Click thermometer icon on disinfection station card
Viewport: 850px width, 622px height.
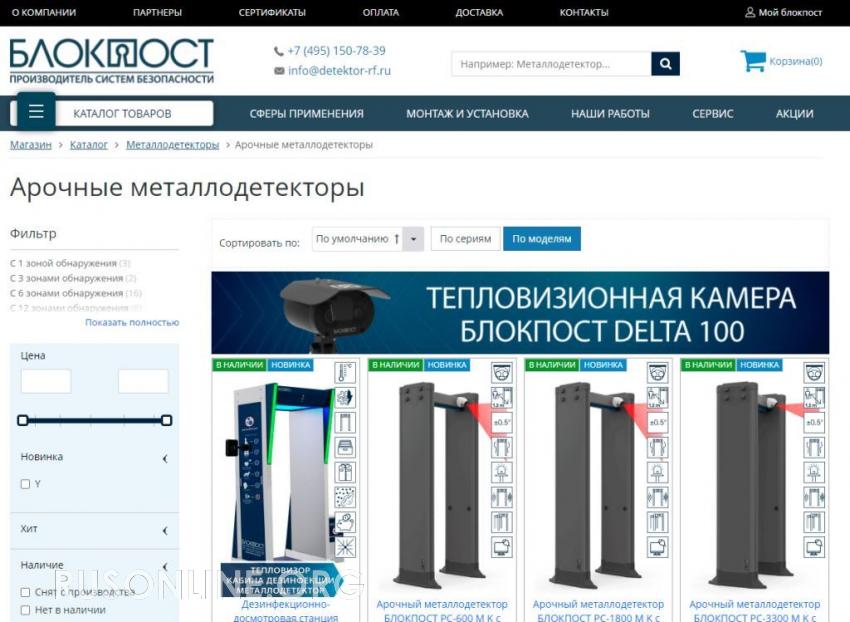pyautogui.click(x=345, y=373)
